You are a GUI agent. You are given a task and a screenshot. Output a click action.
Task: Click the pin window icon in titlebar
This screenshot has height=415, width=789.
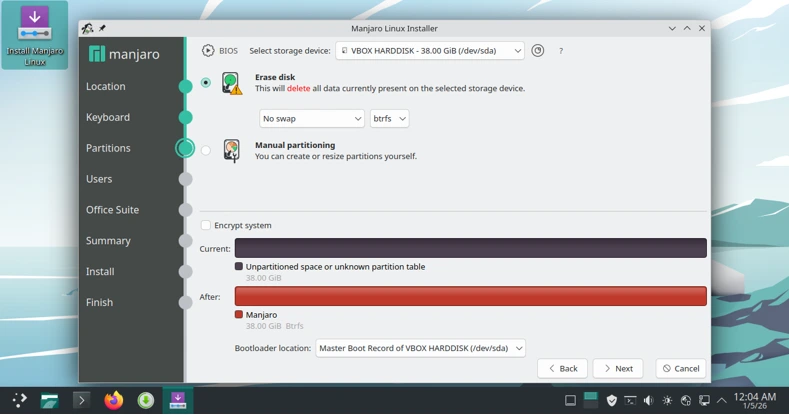click(x=102, y=29)
